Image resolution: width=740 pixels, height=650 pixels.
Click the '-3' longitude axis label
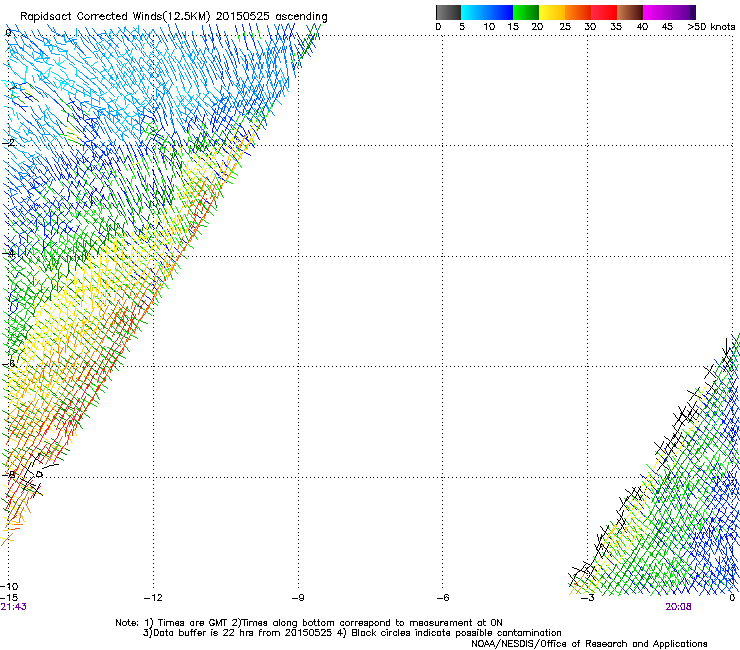(x=587, y=598)
